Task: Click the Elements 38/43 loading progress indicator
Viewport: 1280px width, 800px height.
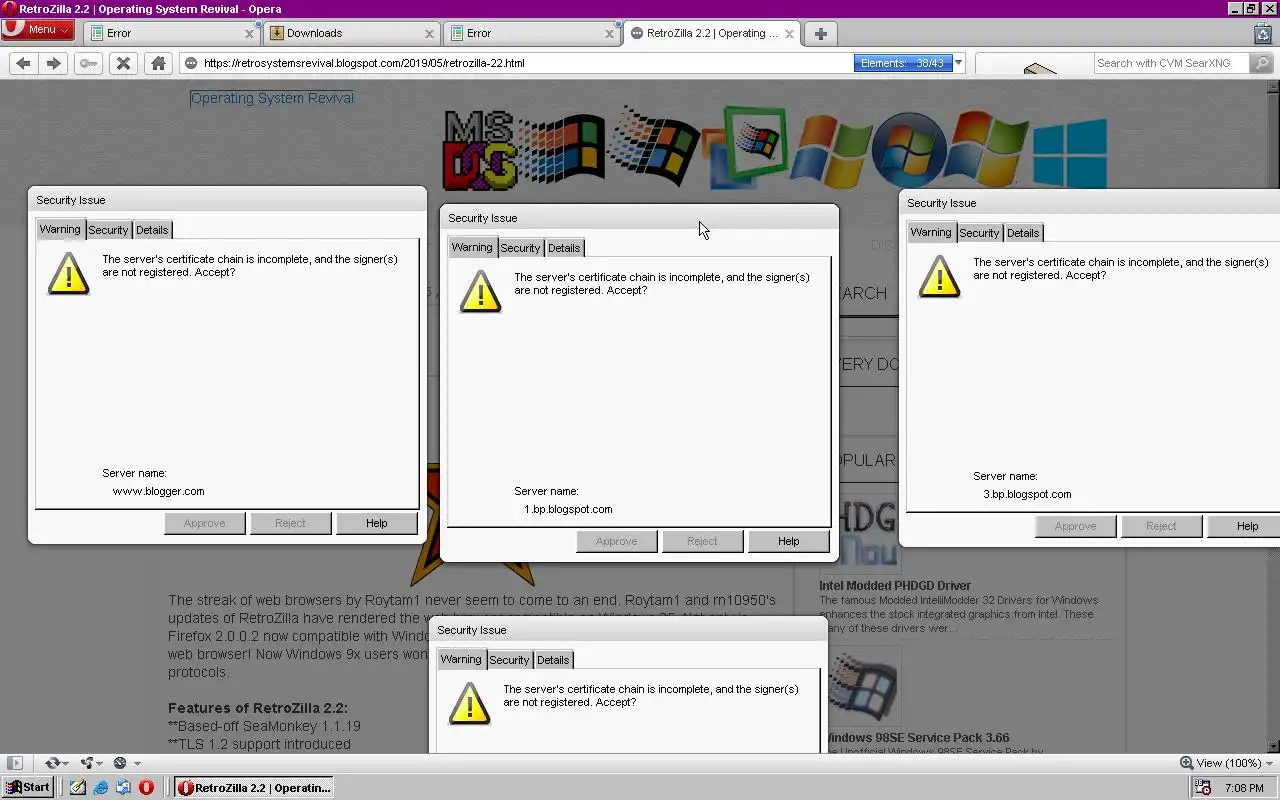Action: tap(903, 63)
